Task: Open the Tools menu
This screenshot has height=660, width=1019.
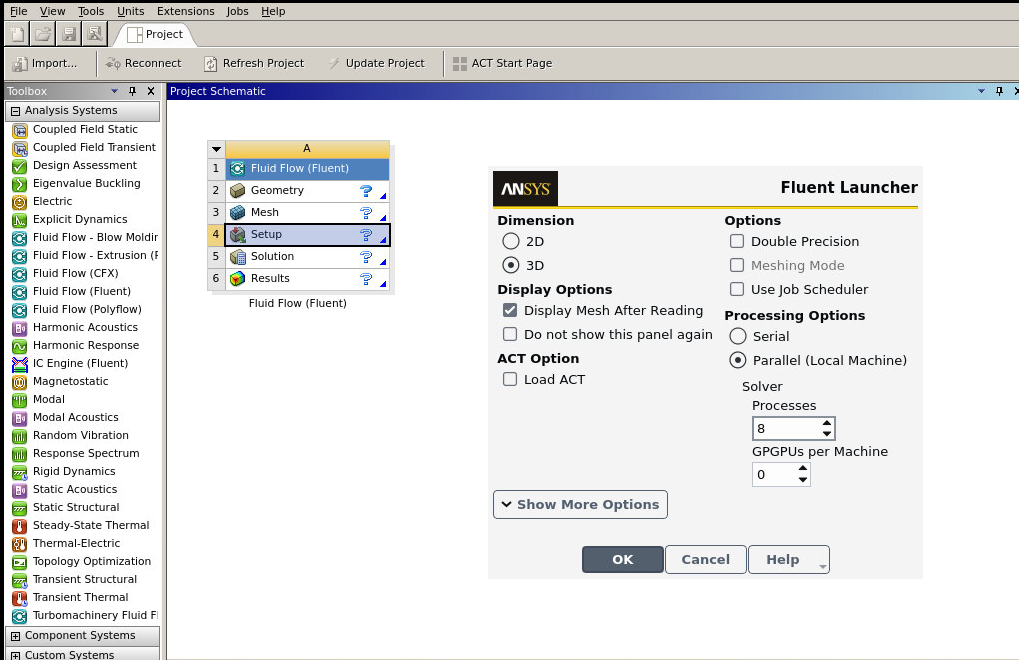Action: tap(91, 11)
